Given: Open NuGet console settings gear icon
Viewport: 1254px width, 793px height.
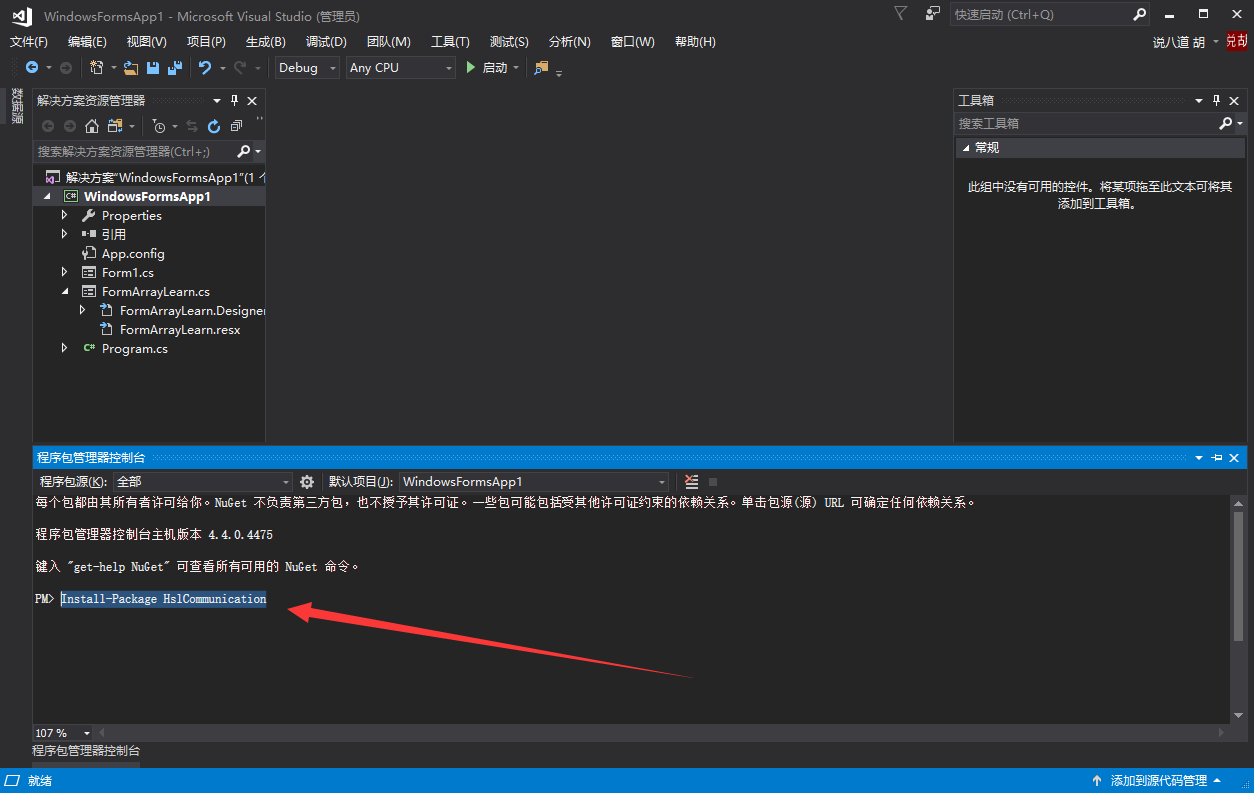Looking at the screenshot, I should (x=307, y=482).
